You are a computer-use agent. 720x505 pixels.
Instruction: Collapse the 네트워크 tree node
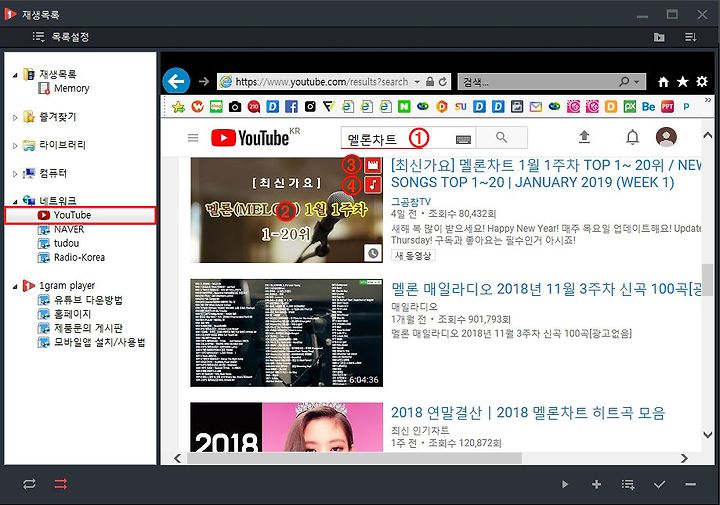[15, 202]
